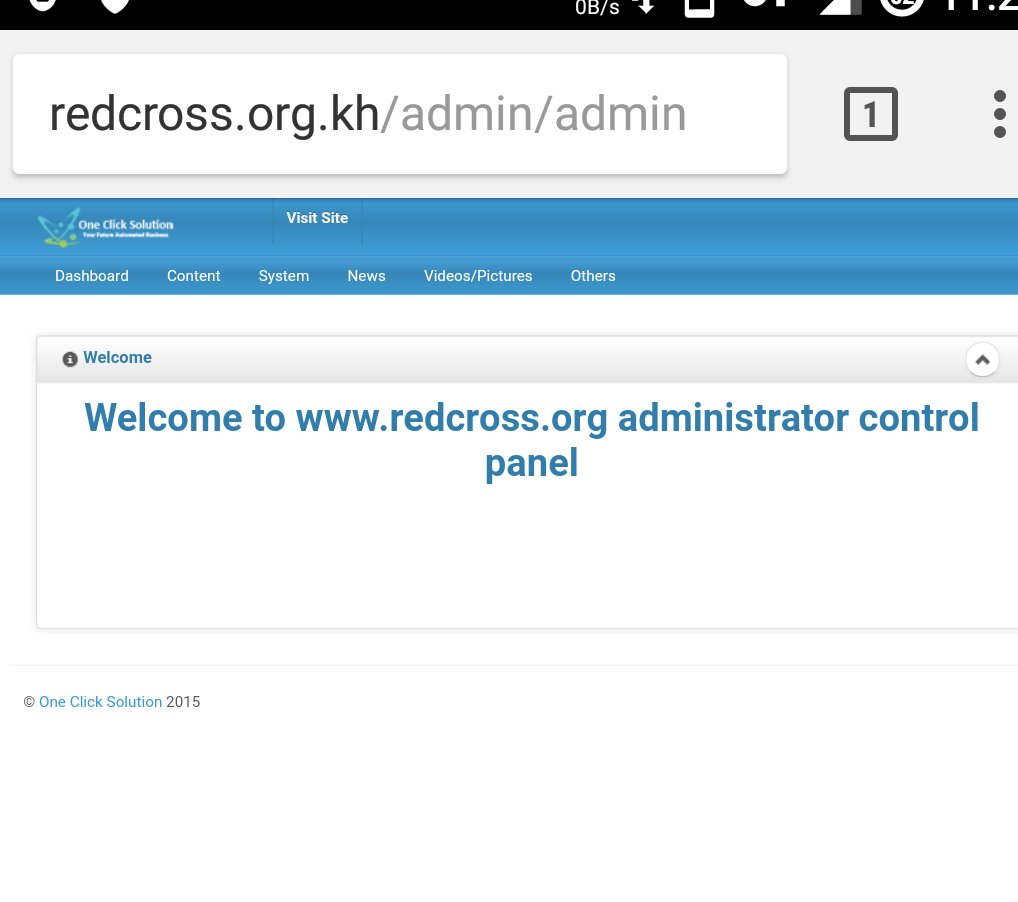Open the Videos/Pictures menu
The height and width of the screenshot is (902, 1018).
tap(477, 275)
